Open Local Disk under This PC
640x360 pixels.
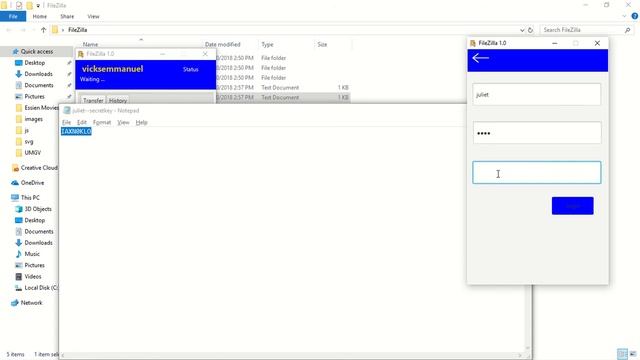(x=41, y=288)
